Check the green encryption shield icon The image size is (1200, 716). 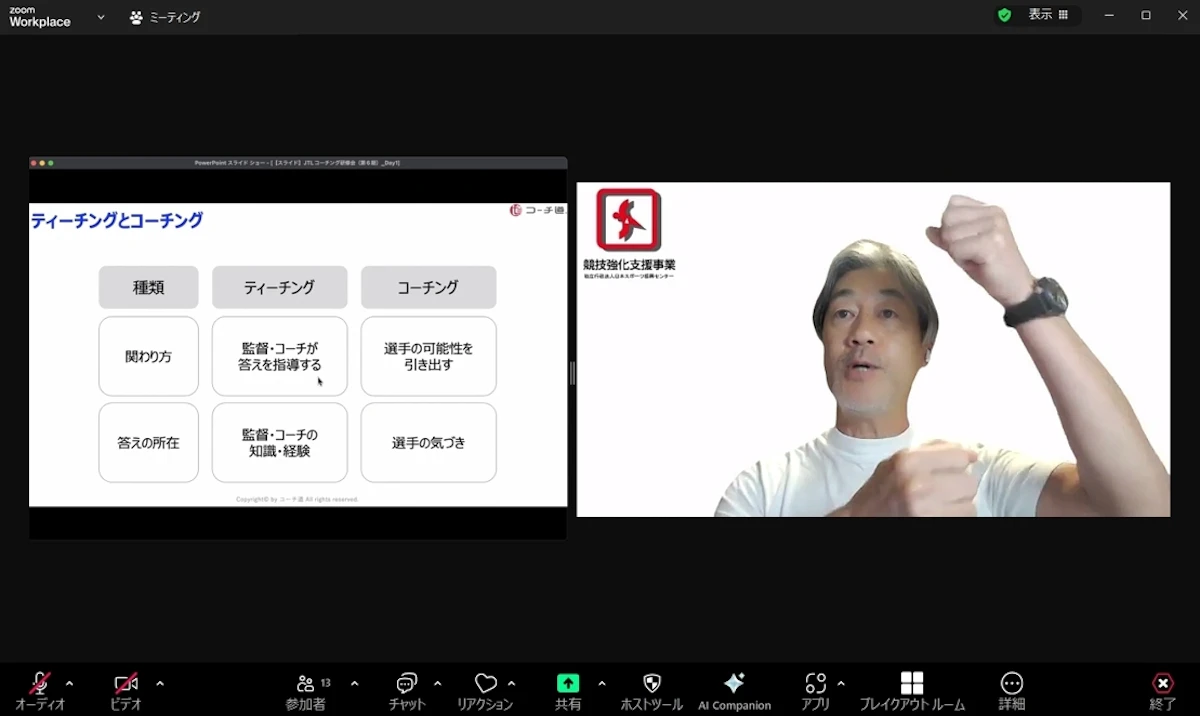(x=1004, y=15)
